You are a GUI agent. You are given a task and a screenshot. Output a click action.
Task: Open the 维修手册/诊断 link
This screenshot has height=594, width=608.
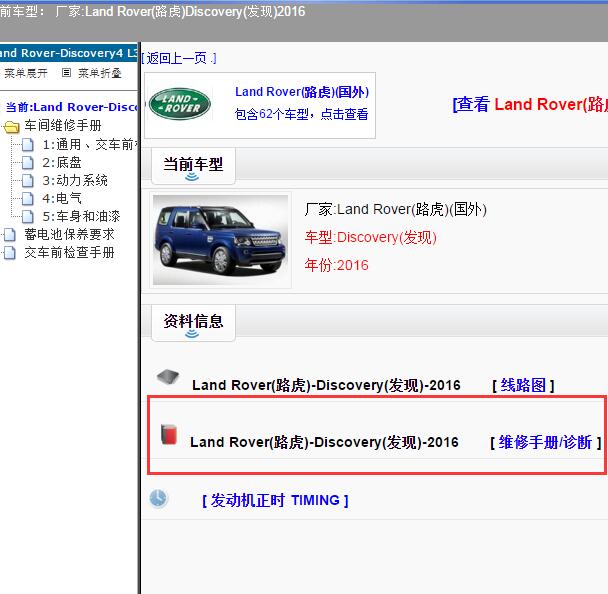point(546,442)
